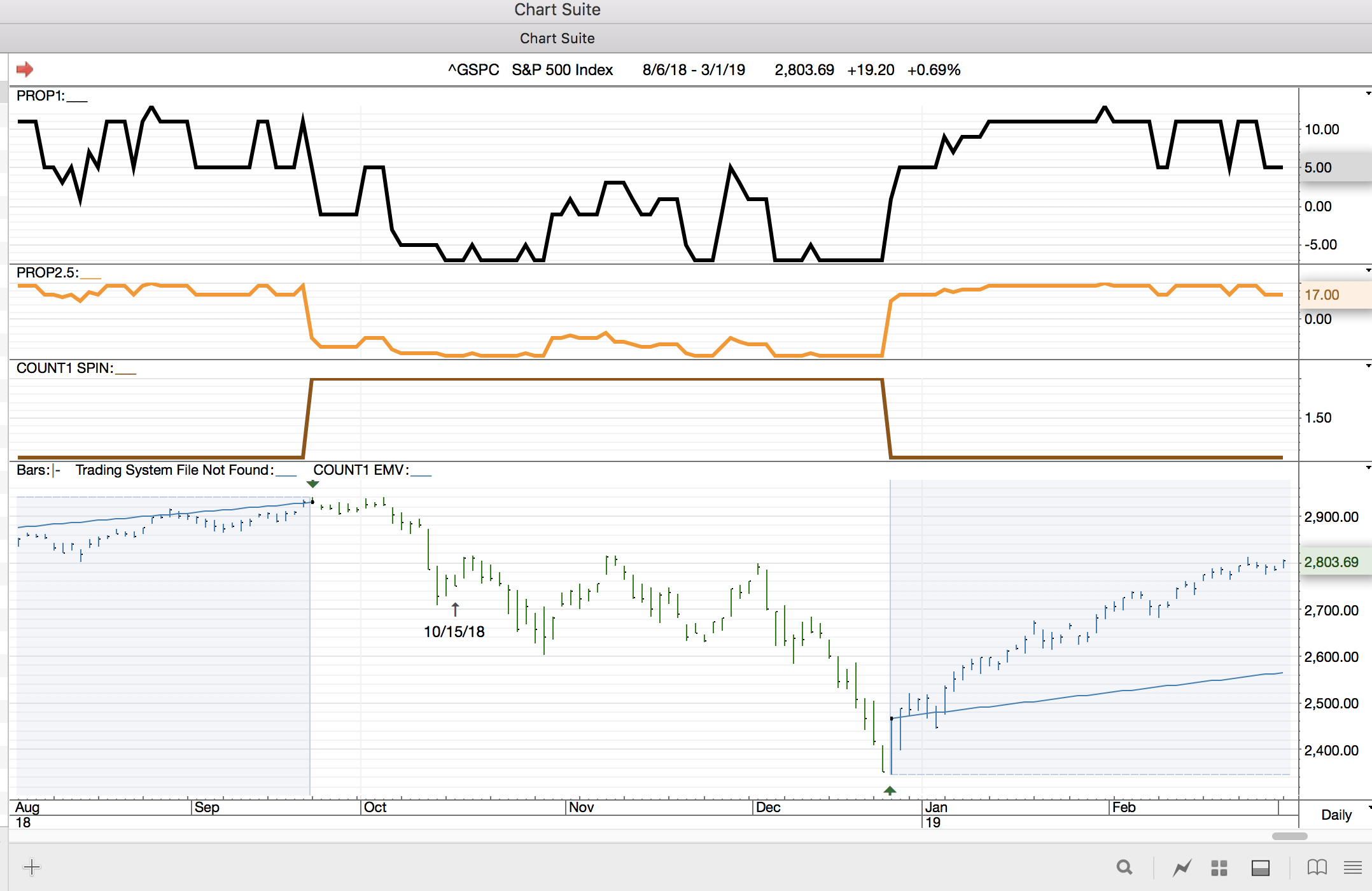Expand the PROP2.5 pane corner arrow
The height and width of the screenshot is (891, 1372).
pyautogui.click(x=1368, y=271)
